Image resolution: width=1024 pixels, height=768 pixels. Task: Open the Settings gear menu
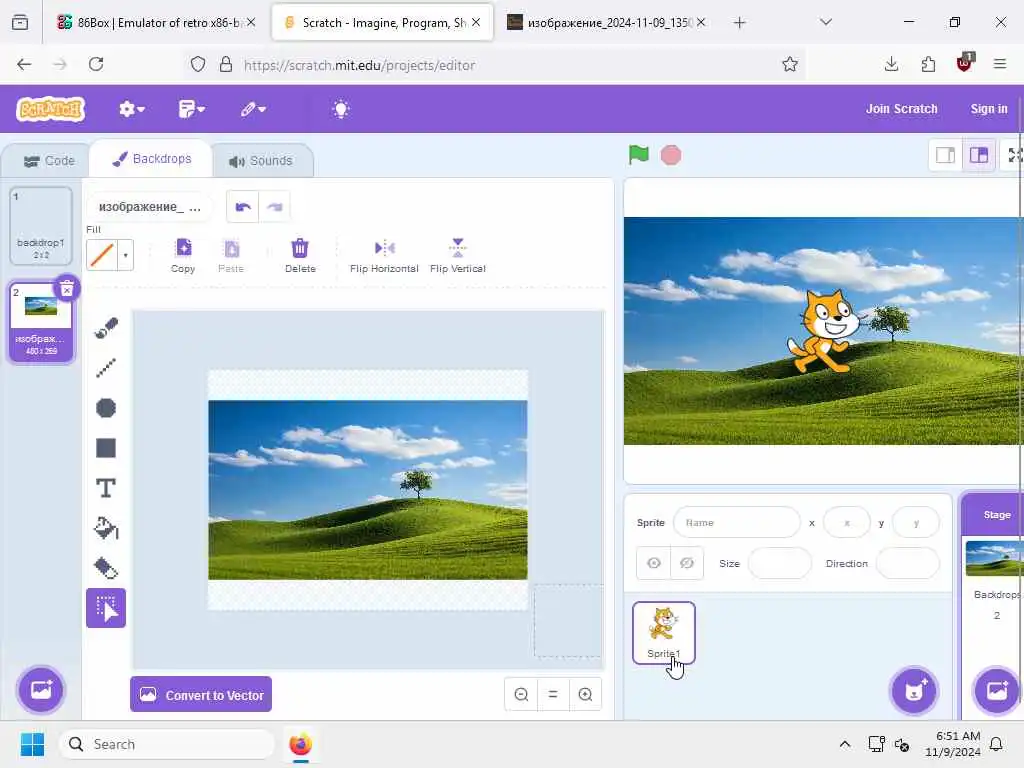coord(131,109)
